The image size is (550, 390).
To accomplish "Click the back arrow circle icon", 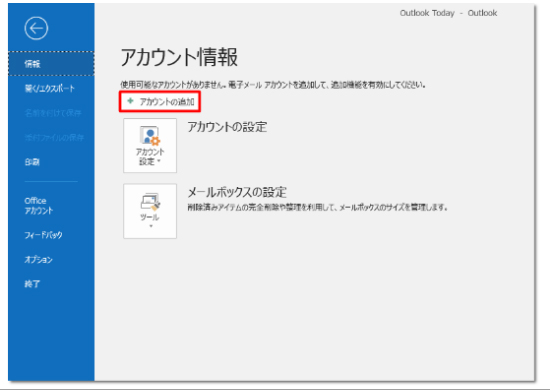I will [x=36, y=28].
